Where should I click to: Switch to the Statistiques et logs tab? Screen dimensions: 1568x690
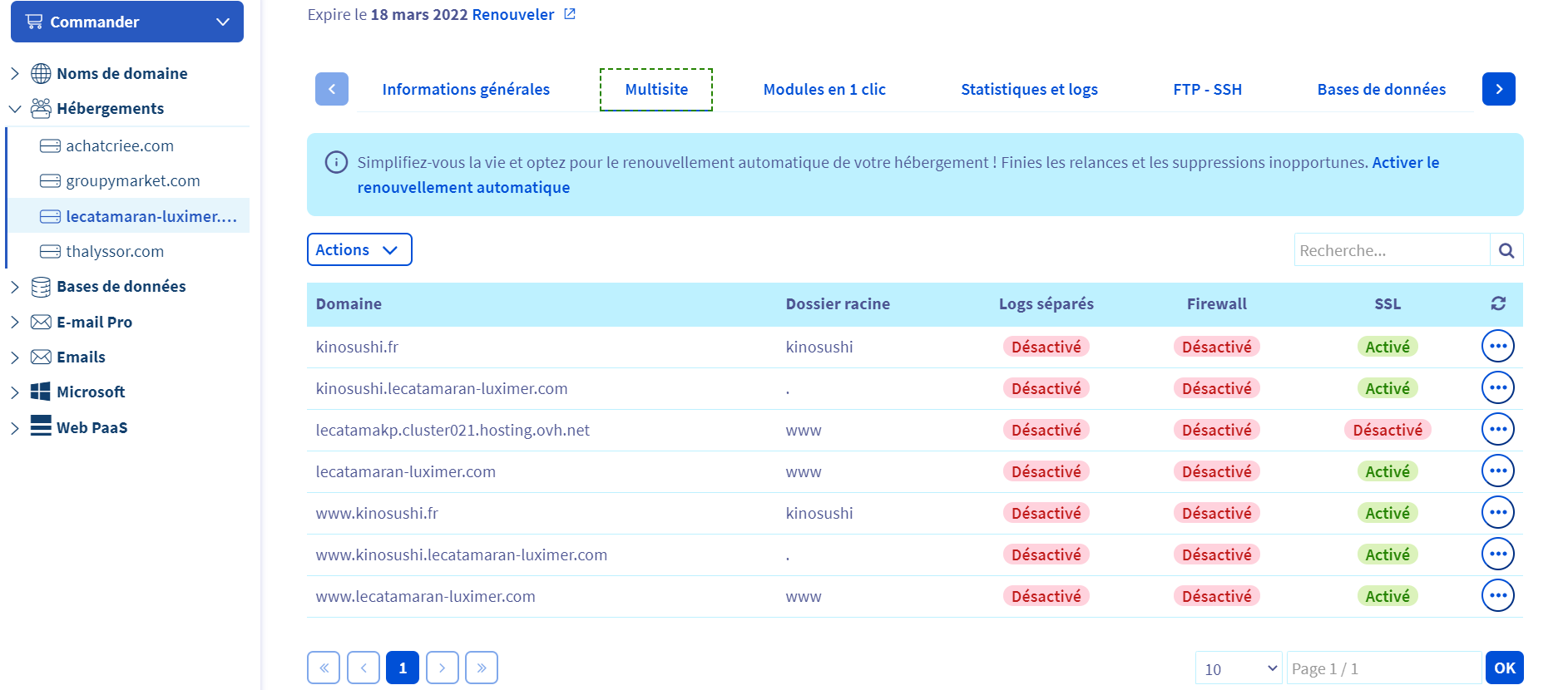(x=1029, y=89)
